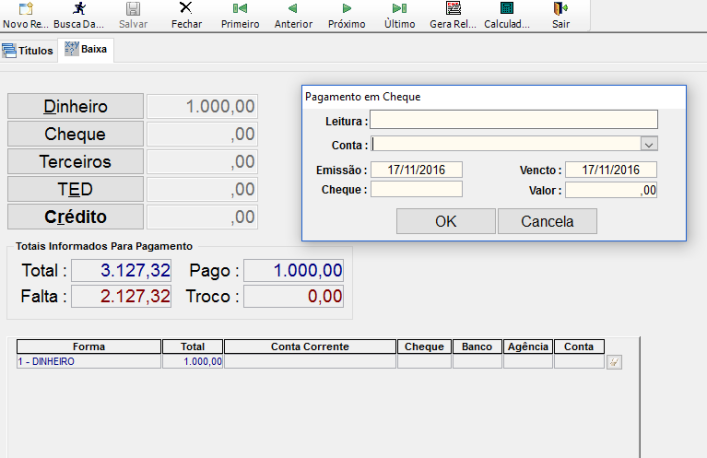Choose the Terceiros payment button

76,162
